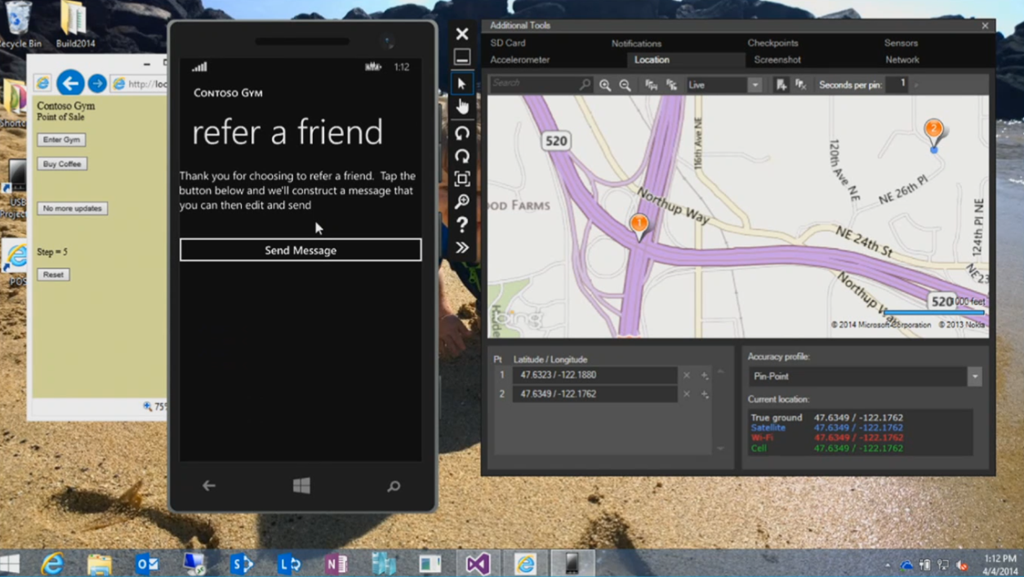Tap the phone's search button

[x=394, y=486]
